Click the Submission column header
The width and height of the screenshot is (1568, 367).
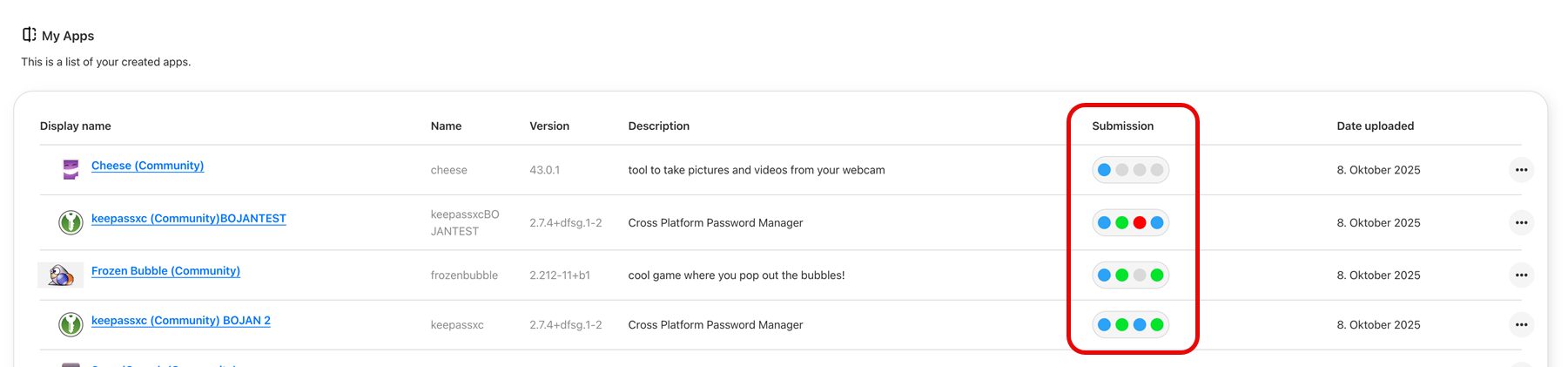tap(1122, 126)
